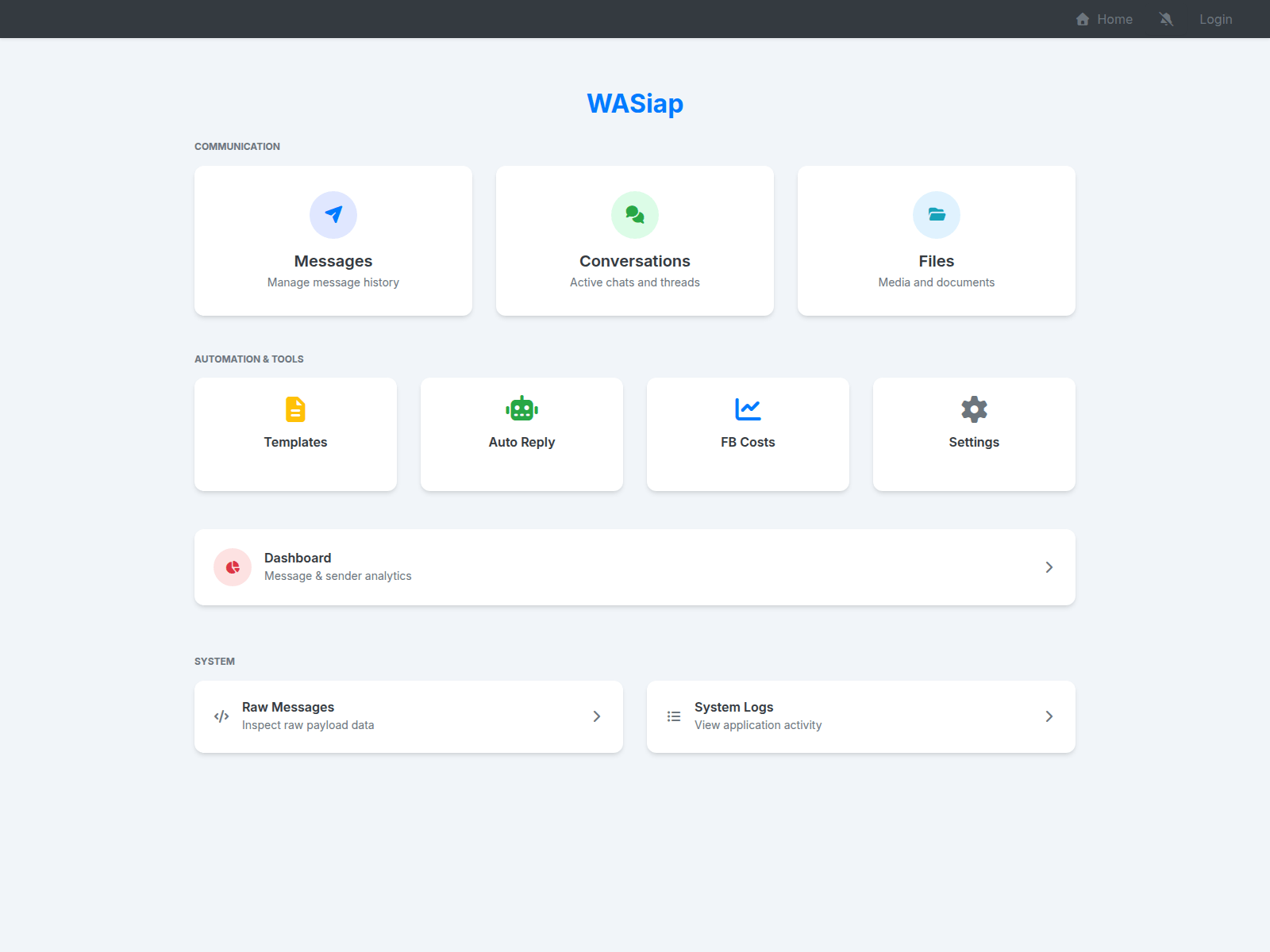Click the paper plane Messages icon
1270x952 pixels.
click(x=333, y=215)
